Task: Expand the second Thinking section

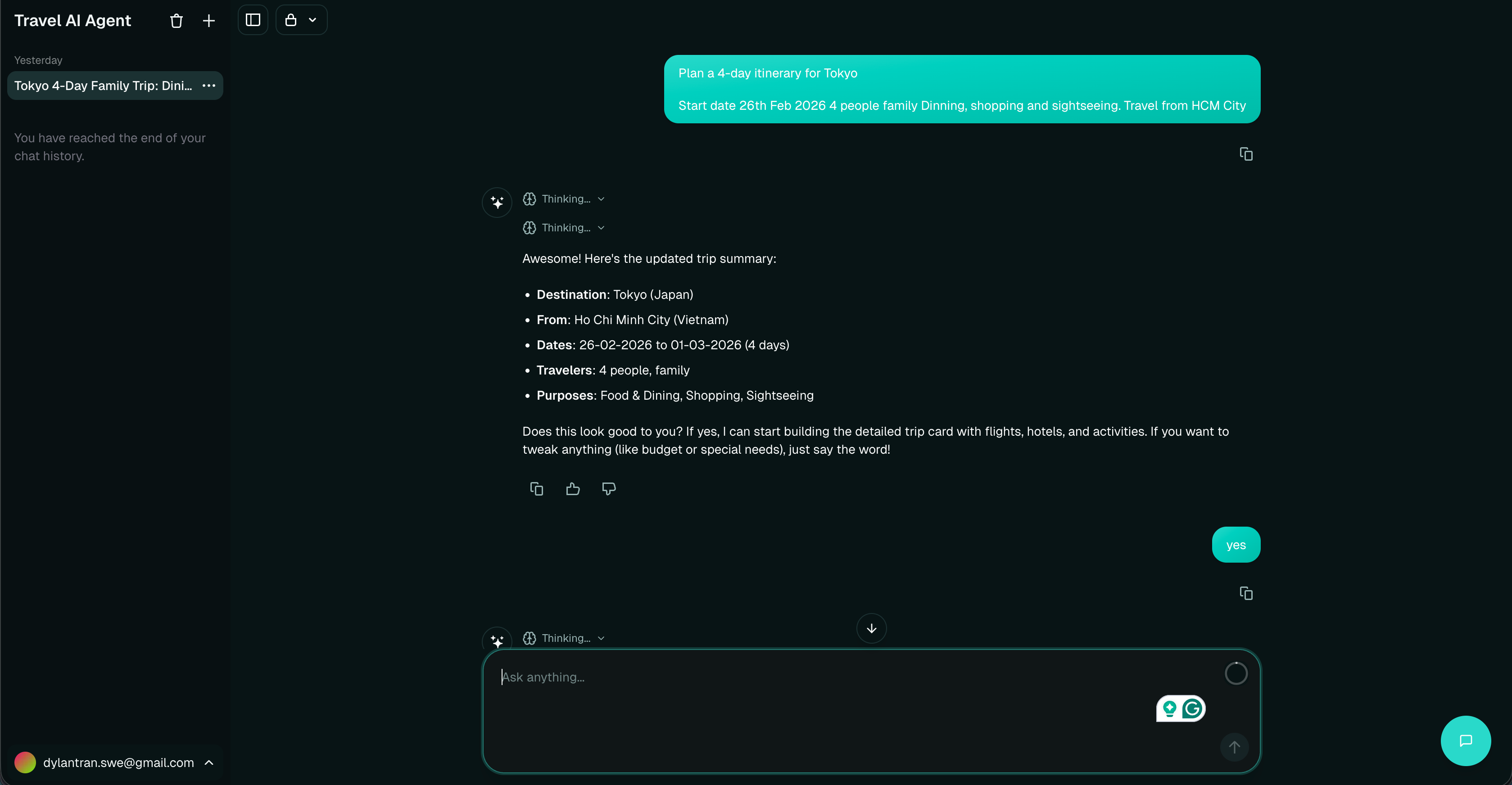Action: pos(565,228)
